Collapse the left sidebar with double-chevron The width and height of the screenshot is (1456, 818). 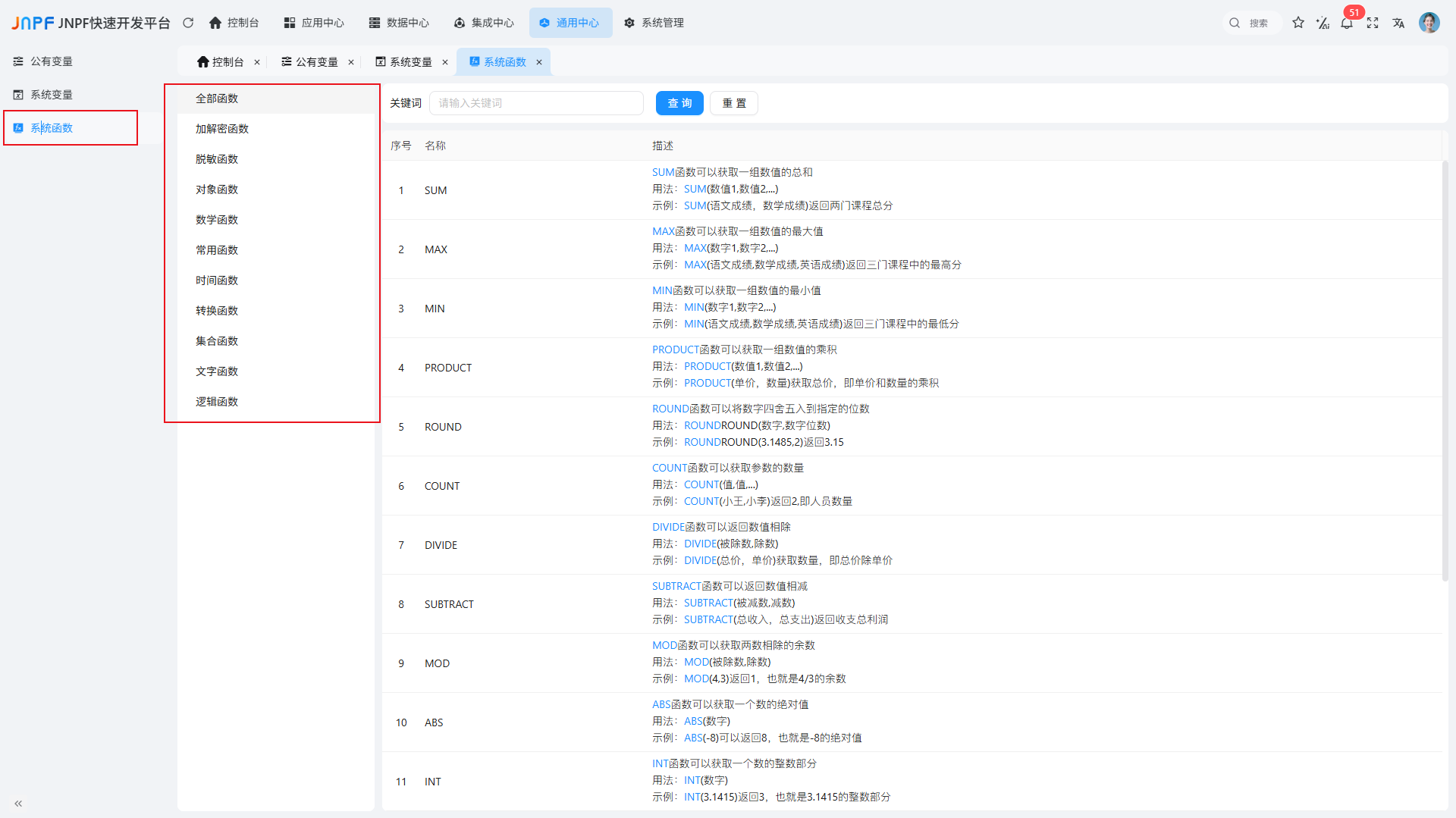tap(18, 803)
